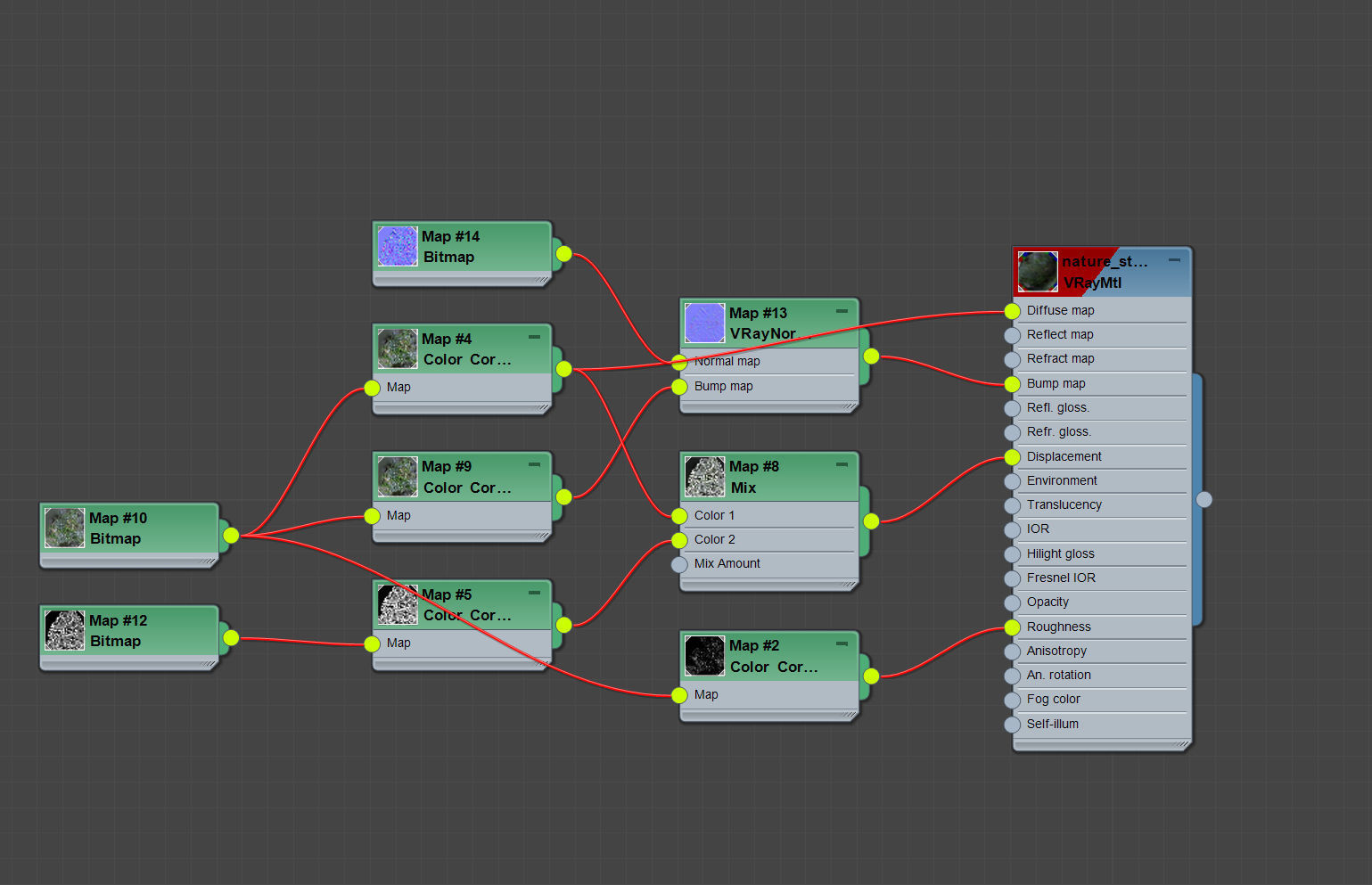Click the Fresnel IOR input socket
Screen dimensions: 1372x885
[x=1012, y=578]
